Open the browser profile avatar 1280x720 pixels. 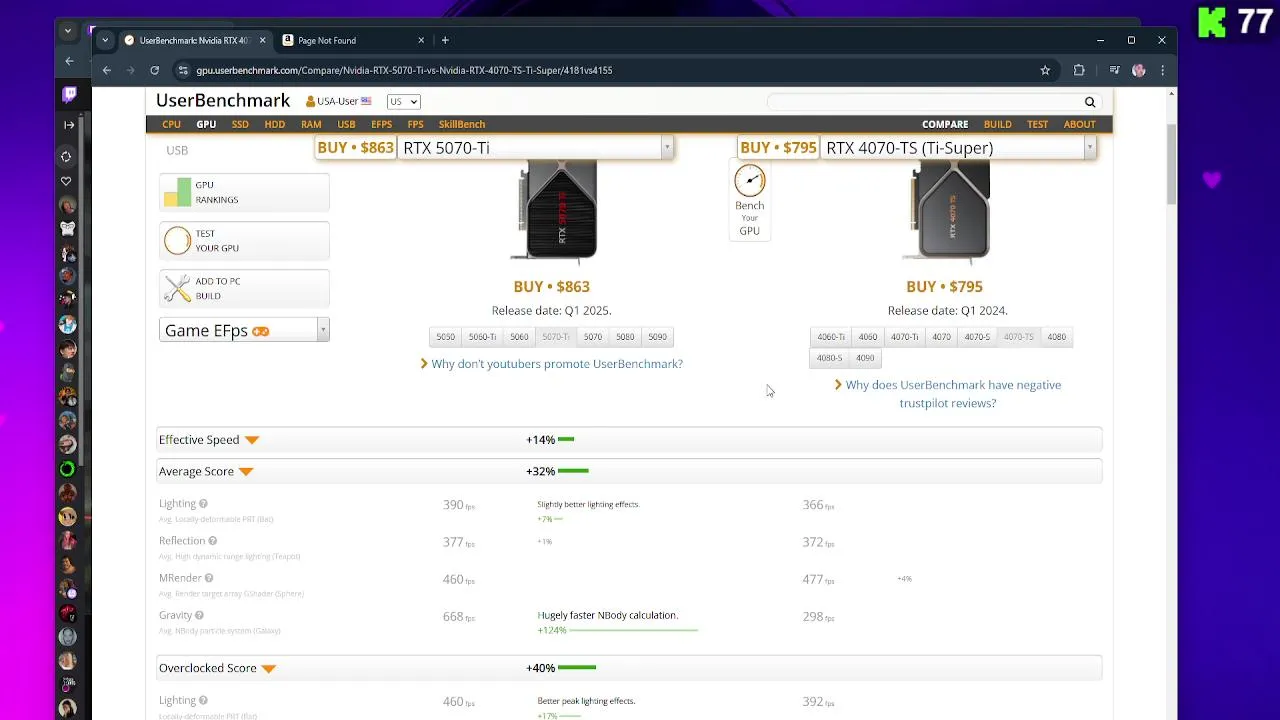(x=1138, y=70)
